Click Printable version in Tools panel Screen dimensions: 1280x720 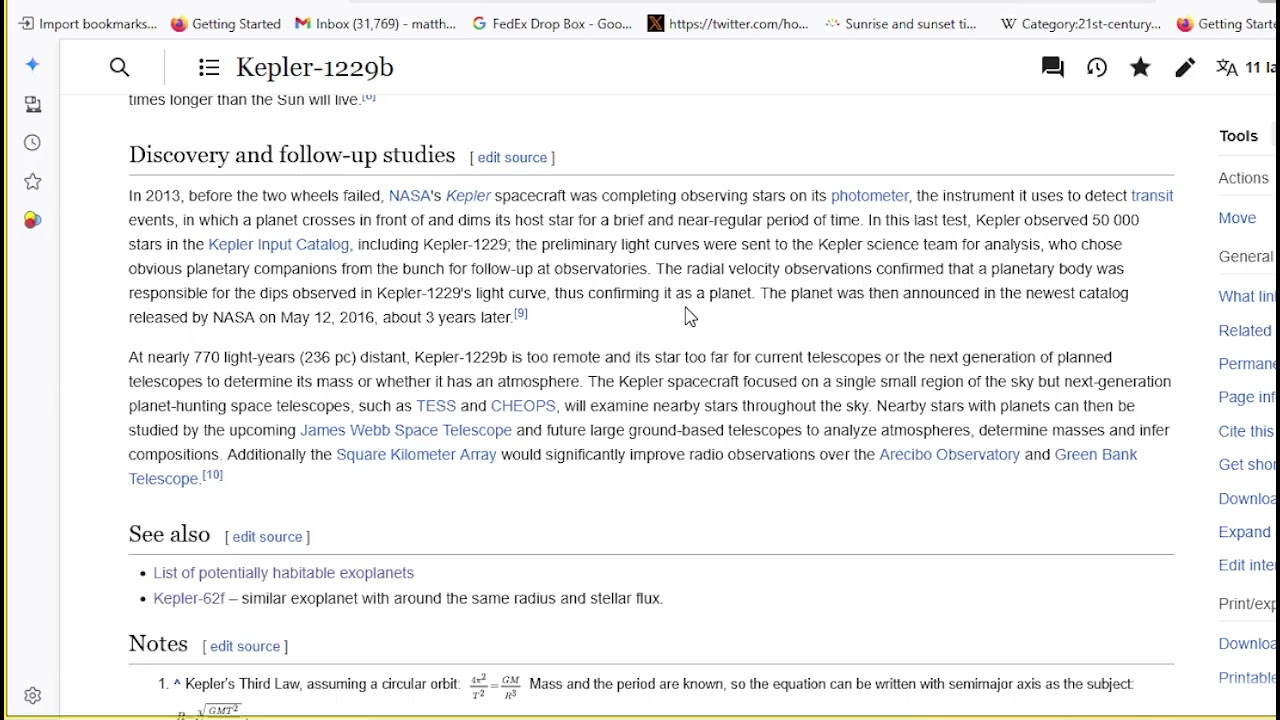[x=1247, y=678]
